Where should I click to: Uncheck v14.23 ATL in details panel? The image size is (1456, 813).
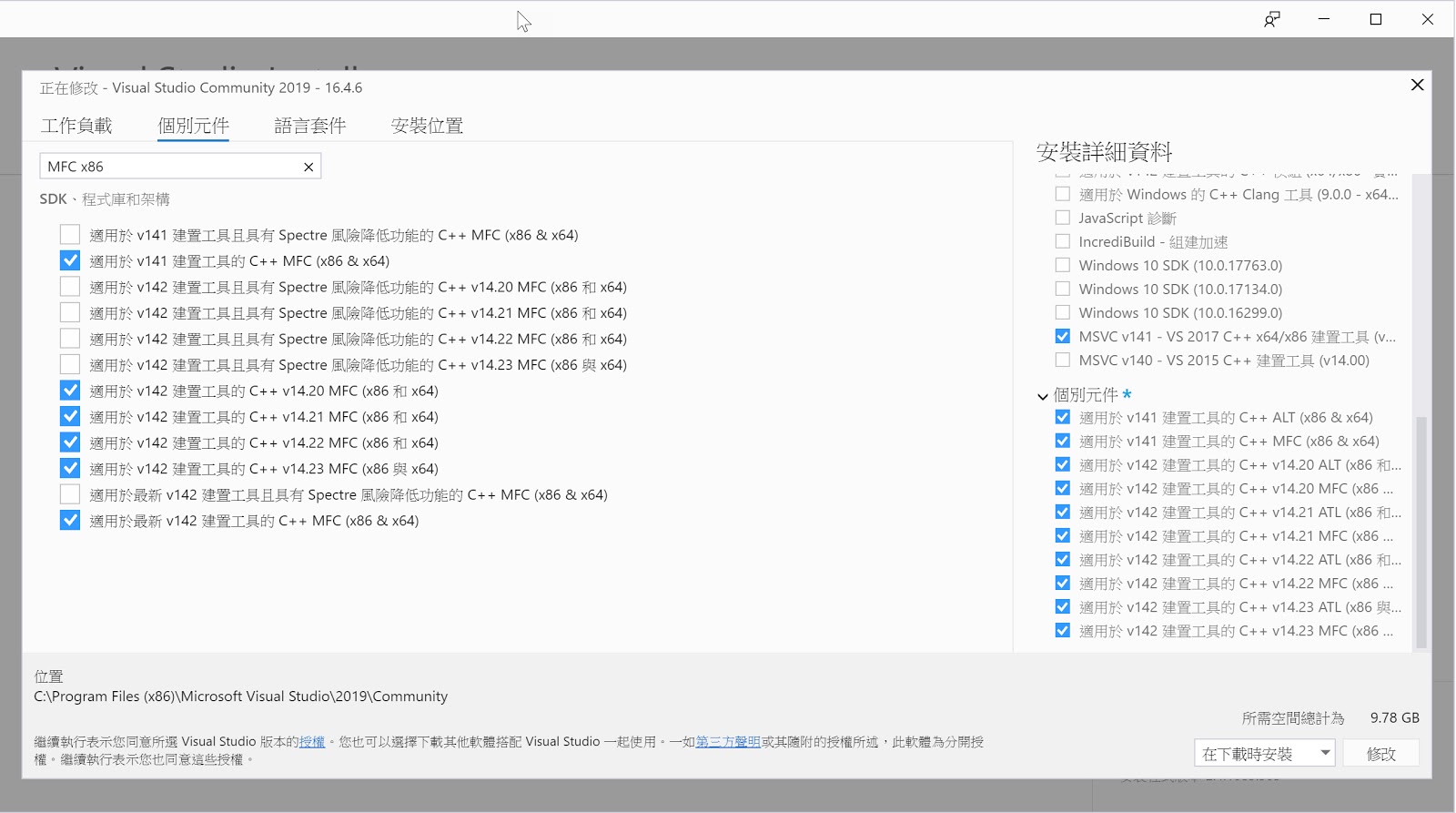tap(1062, 606)
